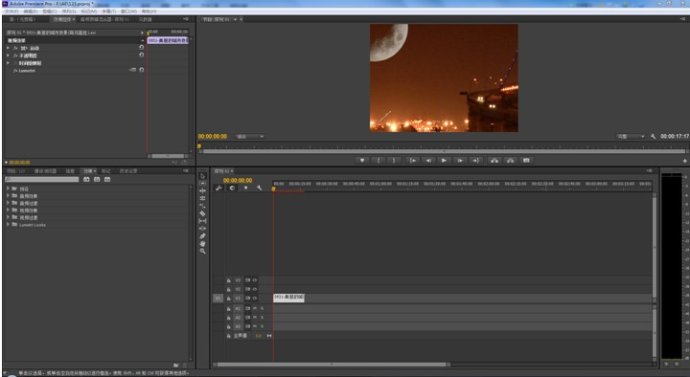The height and width of the screenshot is (377, 690).
Task: Open playback resolution dropdown in Program monitor
Action: point(631,137)
